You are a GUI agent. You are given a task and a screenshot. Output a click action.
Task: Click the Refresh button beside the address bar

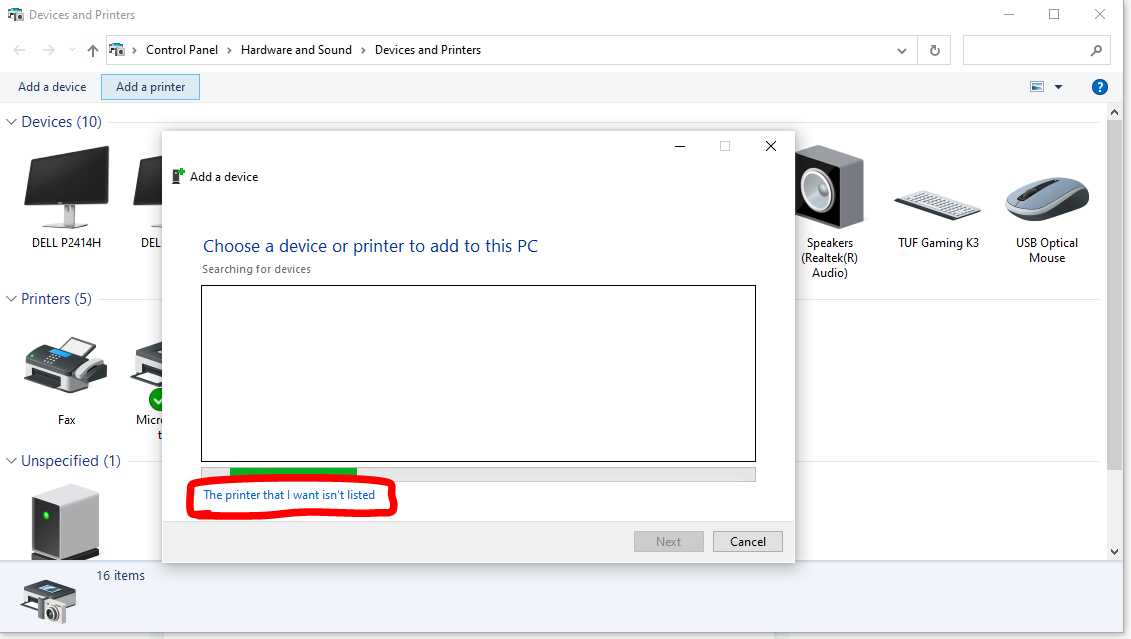[x=934, y=50]
